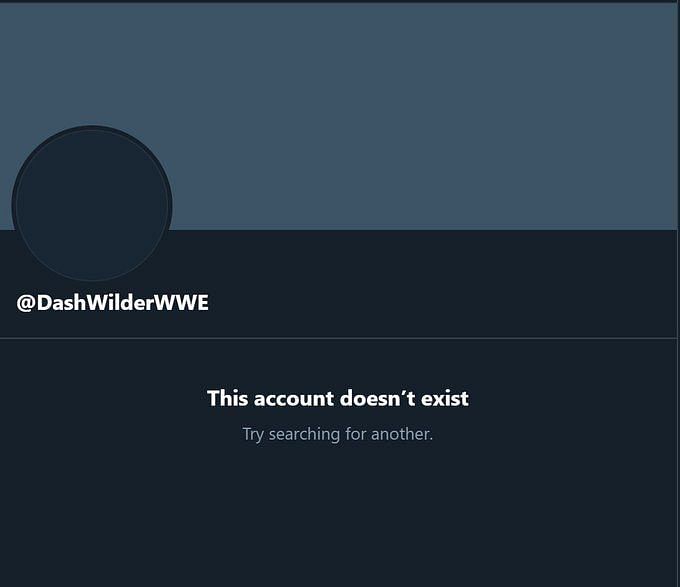The height and width of the screenshot is (587, 680).
Task: Select the word "searching" in the subtitle
Action: point(304,434)
